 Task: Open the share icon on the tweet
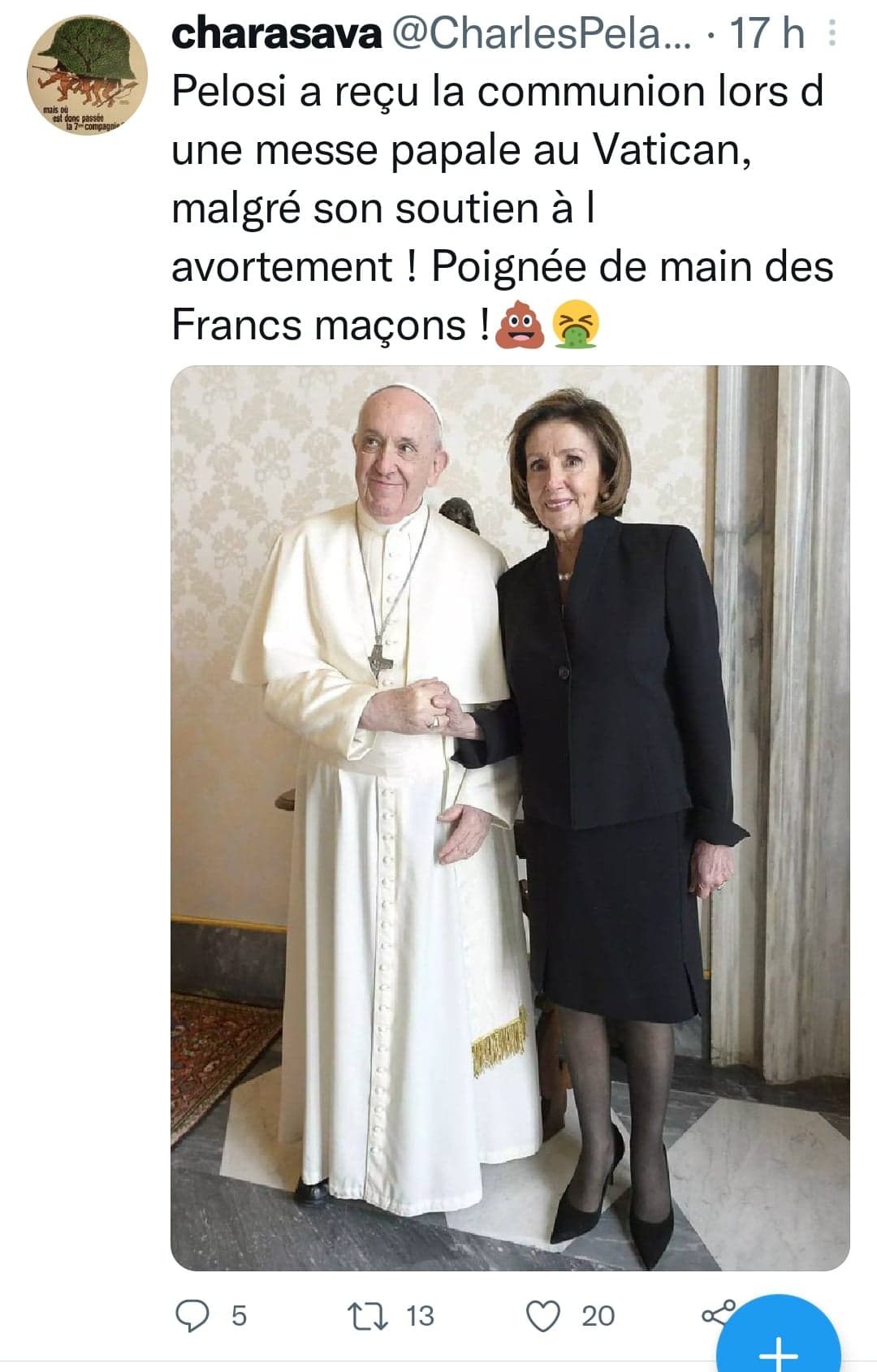click(x=718, y=1314)
